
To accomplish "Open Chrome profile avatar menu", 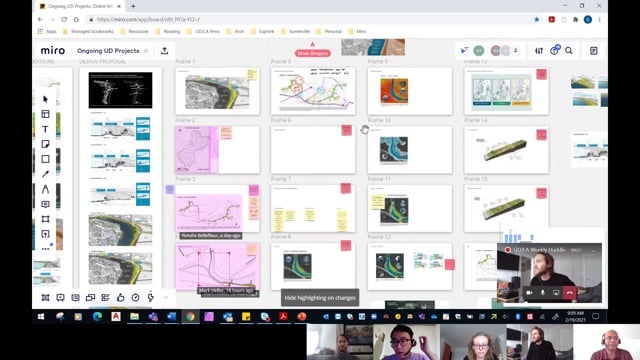I will pos(588,19).
